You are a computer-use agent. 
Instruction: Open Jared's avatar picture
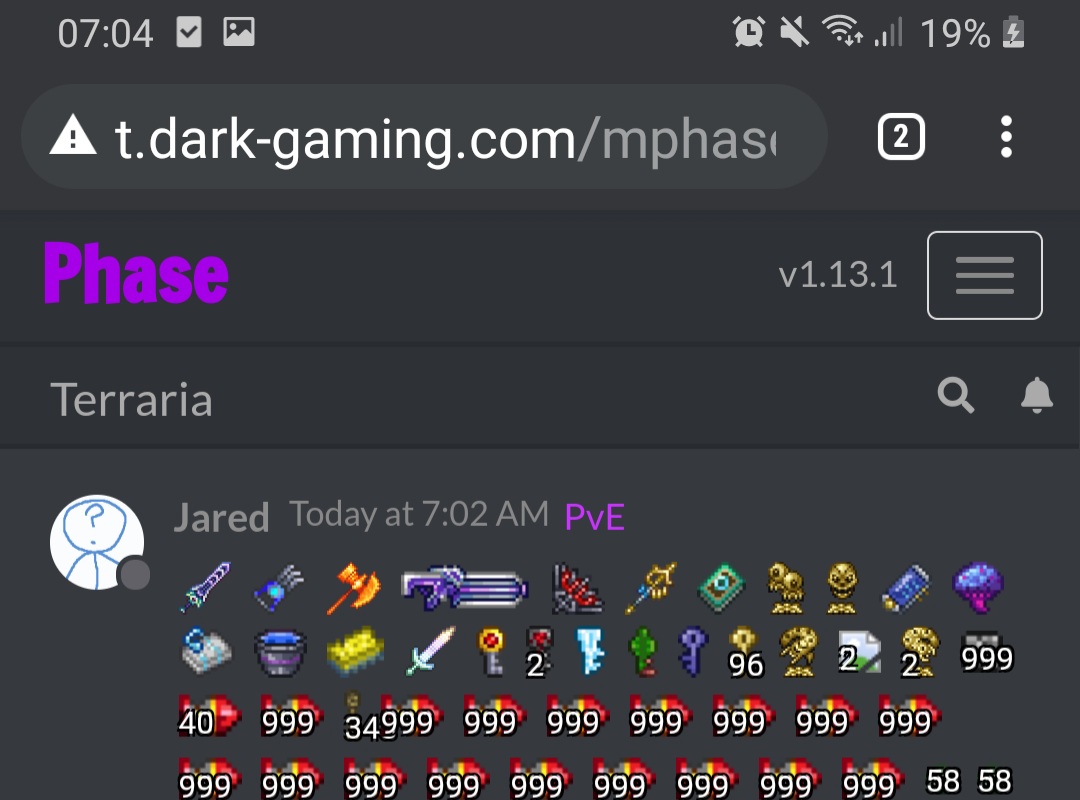[97, 542]
